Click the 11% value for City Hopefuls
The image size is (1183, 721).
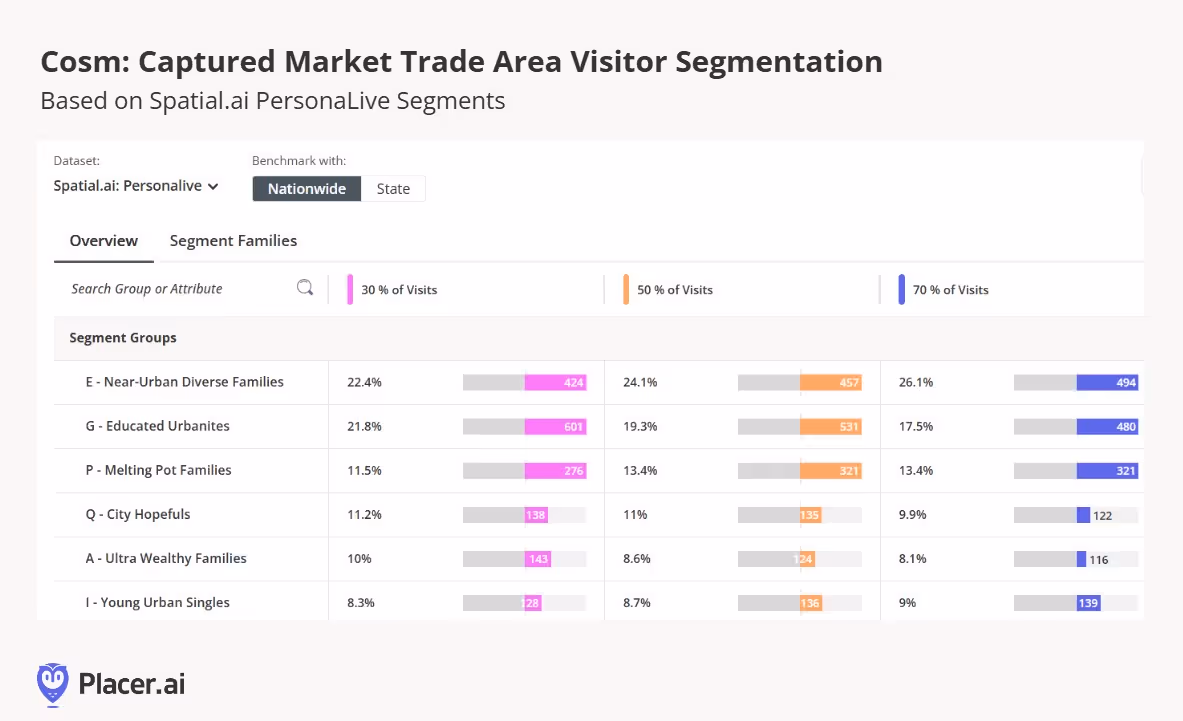(x=635, y=514)
